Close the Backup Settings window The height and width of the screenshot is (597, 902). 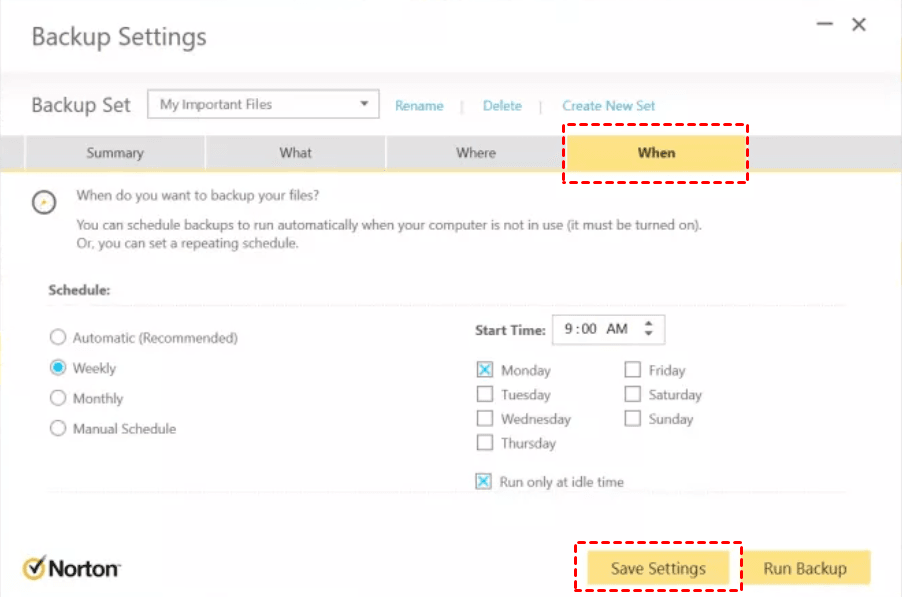(859, 25)
